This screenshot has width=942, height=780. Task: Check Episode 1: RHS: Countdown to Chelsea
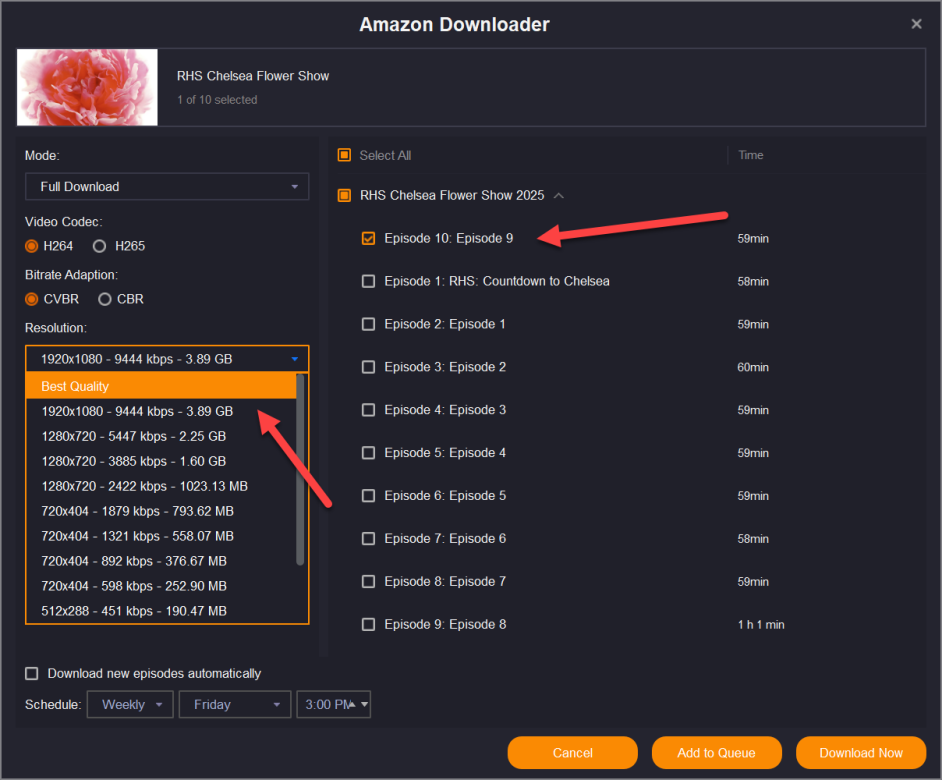(368, 281)
